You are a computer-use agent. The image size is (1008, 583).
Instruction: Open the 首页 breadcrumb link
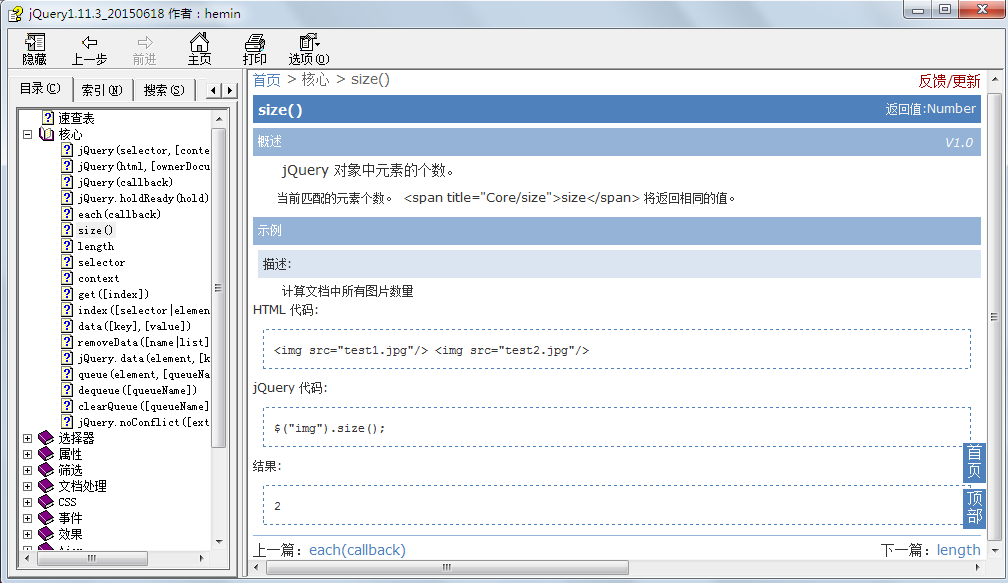coord(267,80)
